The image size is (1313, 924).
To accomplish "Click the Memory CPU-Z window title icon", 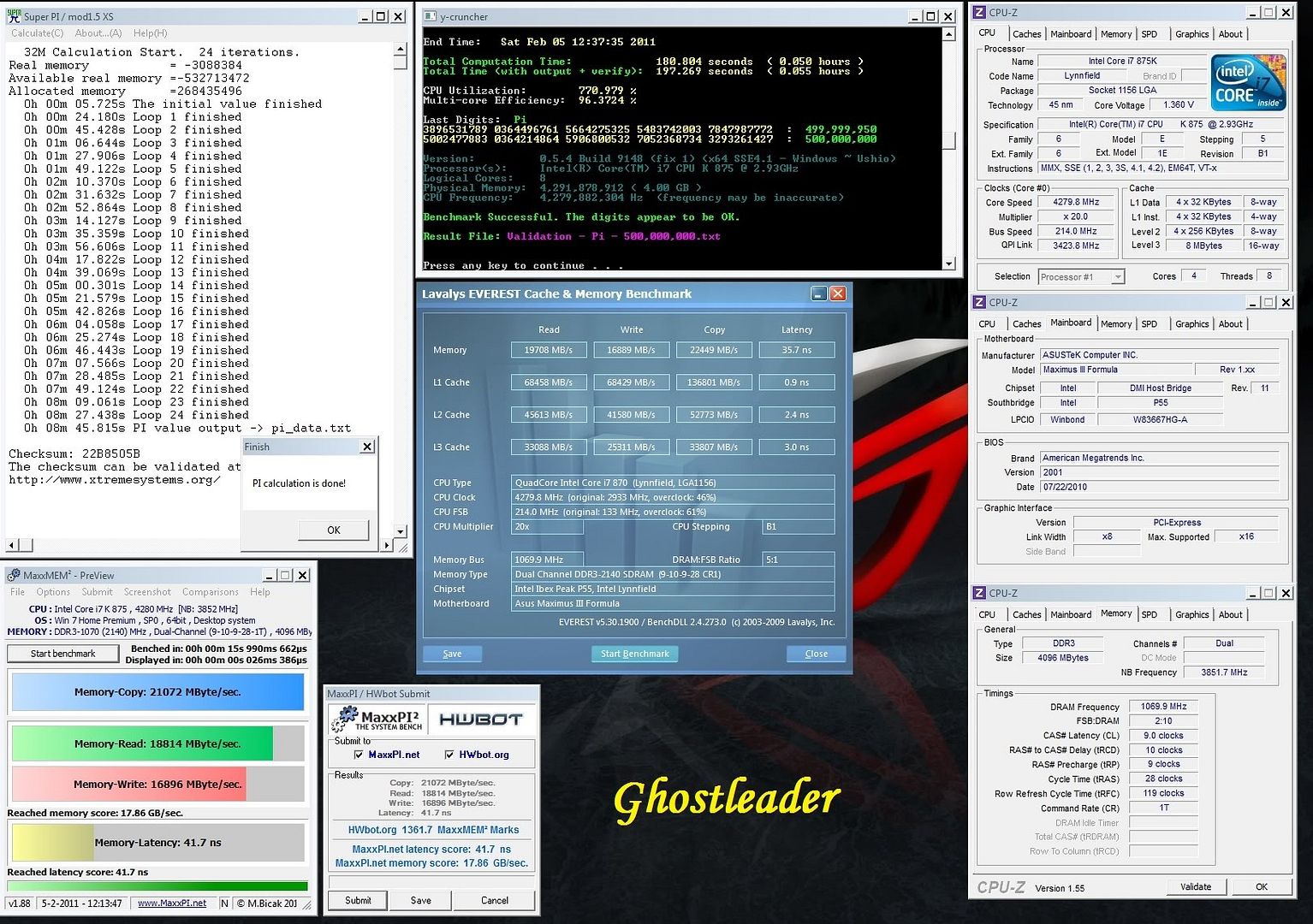I will point(980,592).
